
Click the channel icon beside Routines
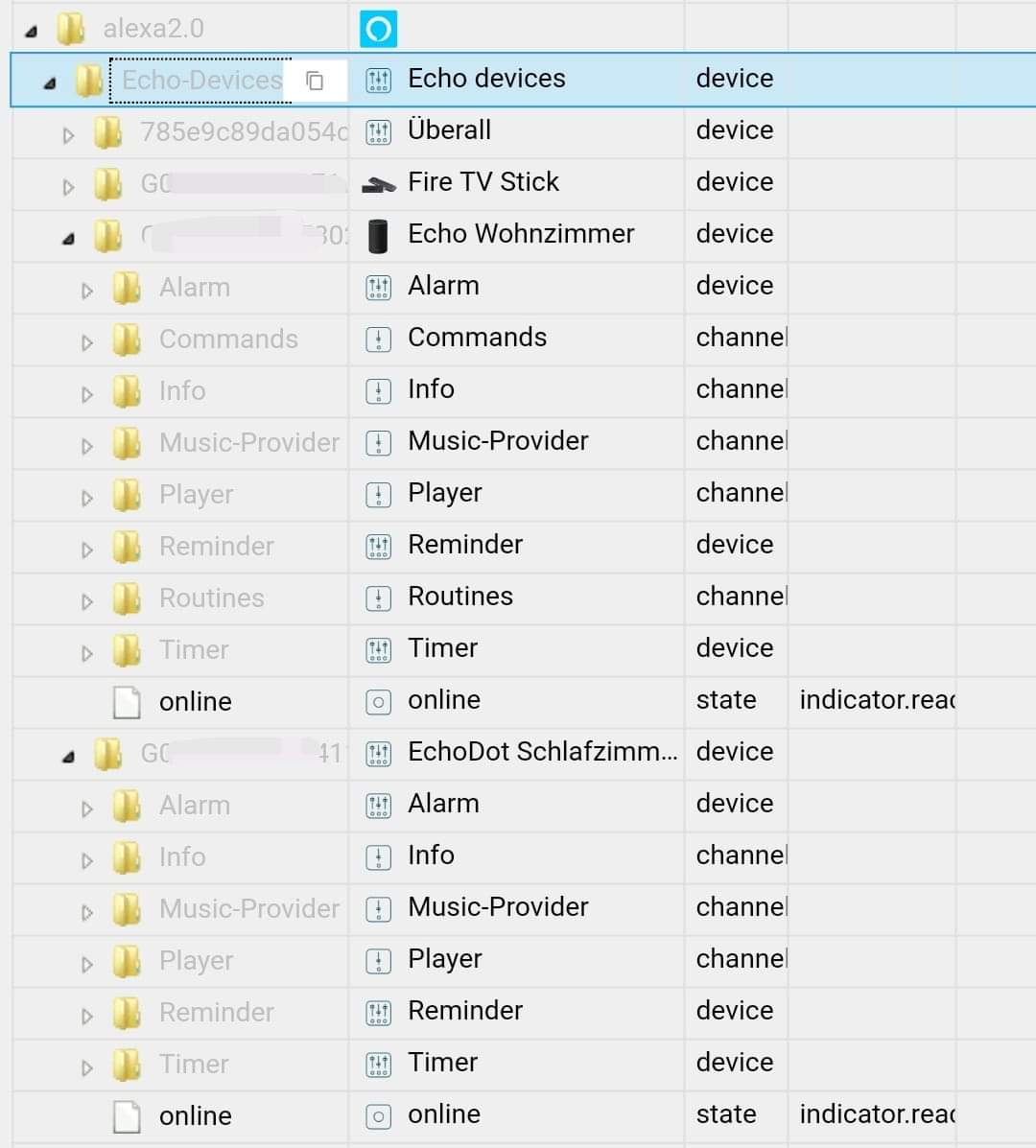tap(378, 598)
